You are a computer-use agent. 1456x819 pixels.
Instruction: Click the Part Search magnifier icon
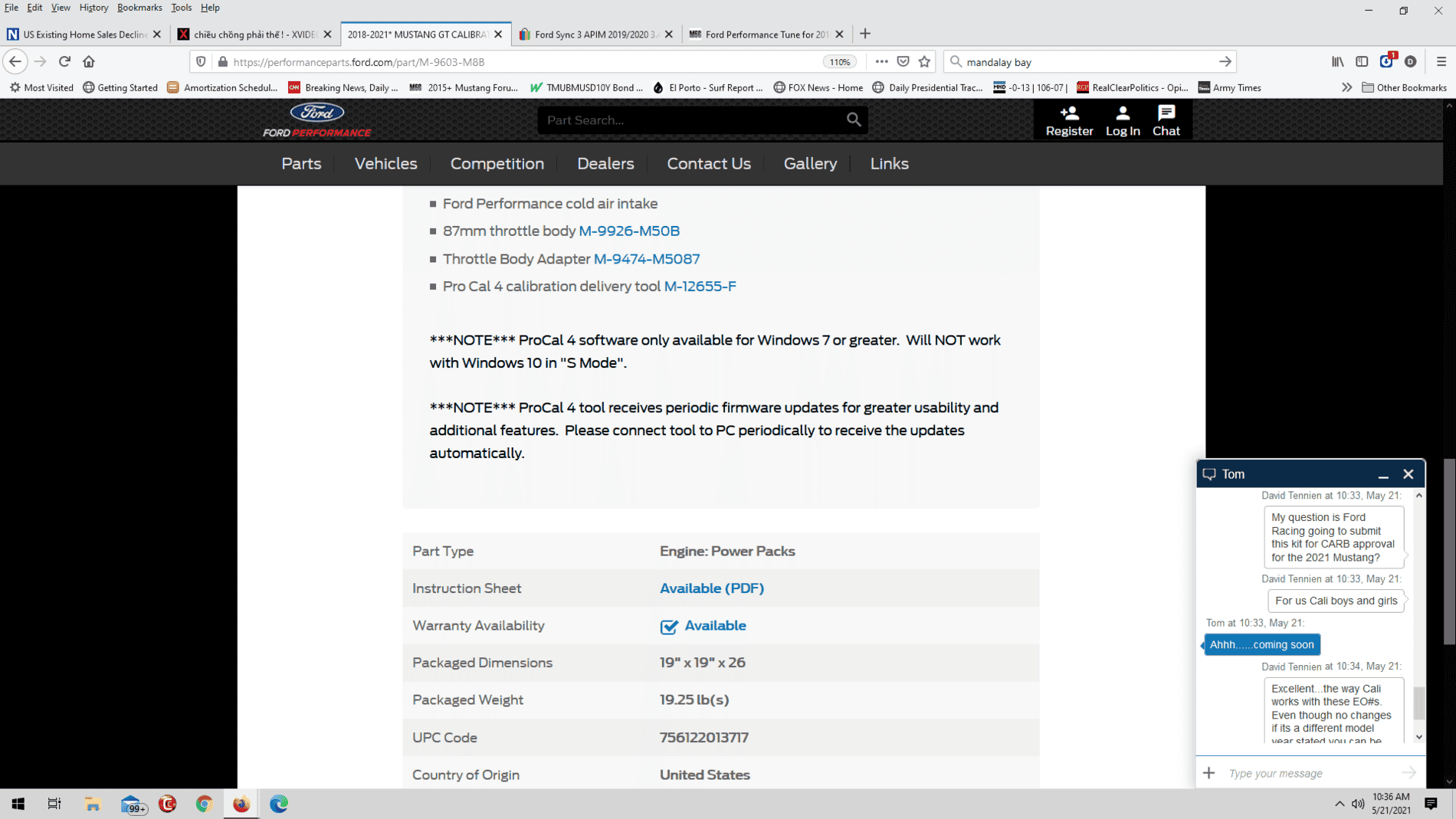click(854, 120)
